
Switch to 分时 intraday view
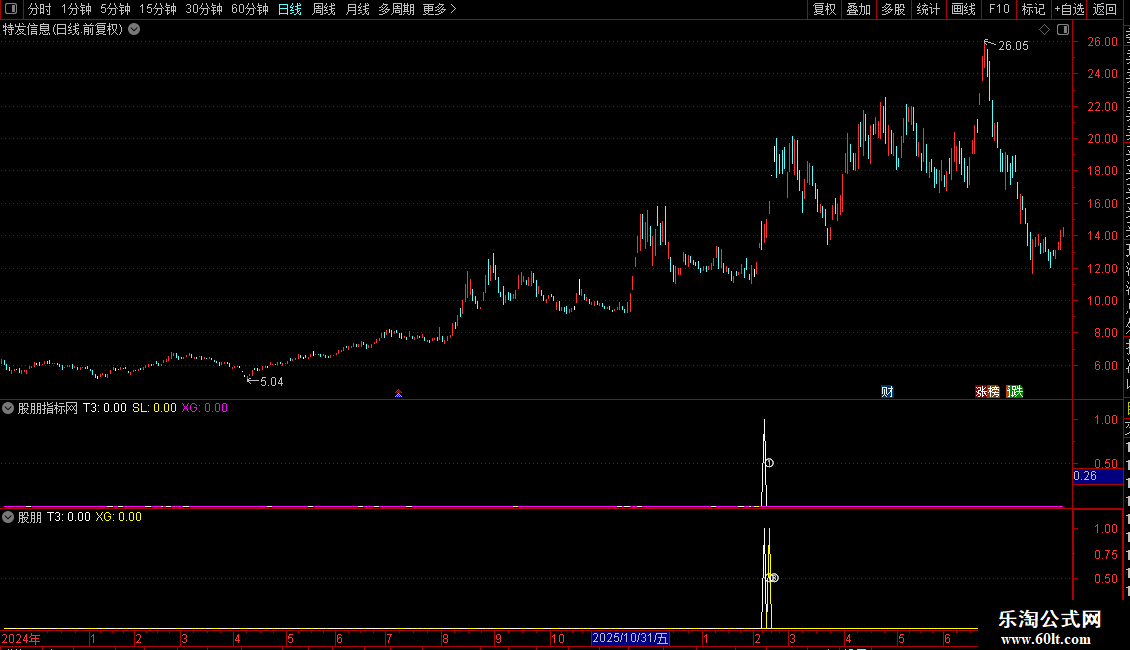click(x=40, y=9)
